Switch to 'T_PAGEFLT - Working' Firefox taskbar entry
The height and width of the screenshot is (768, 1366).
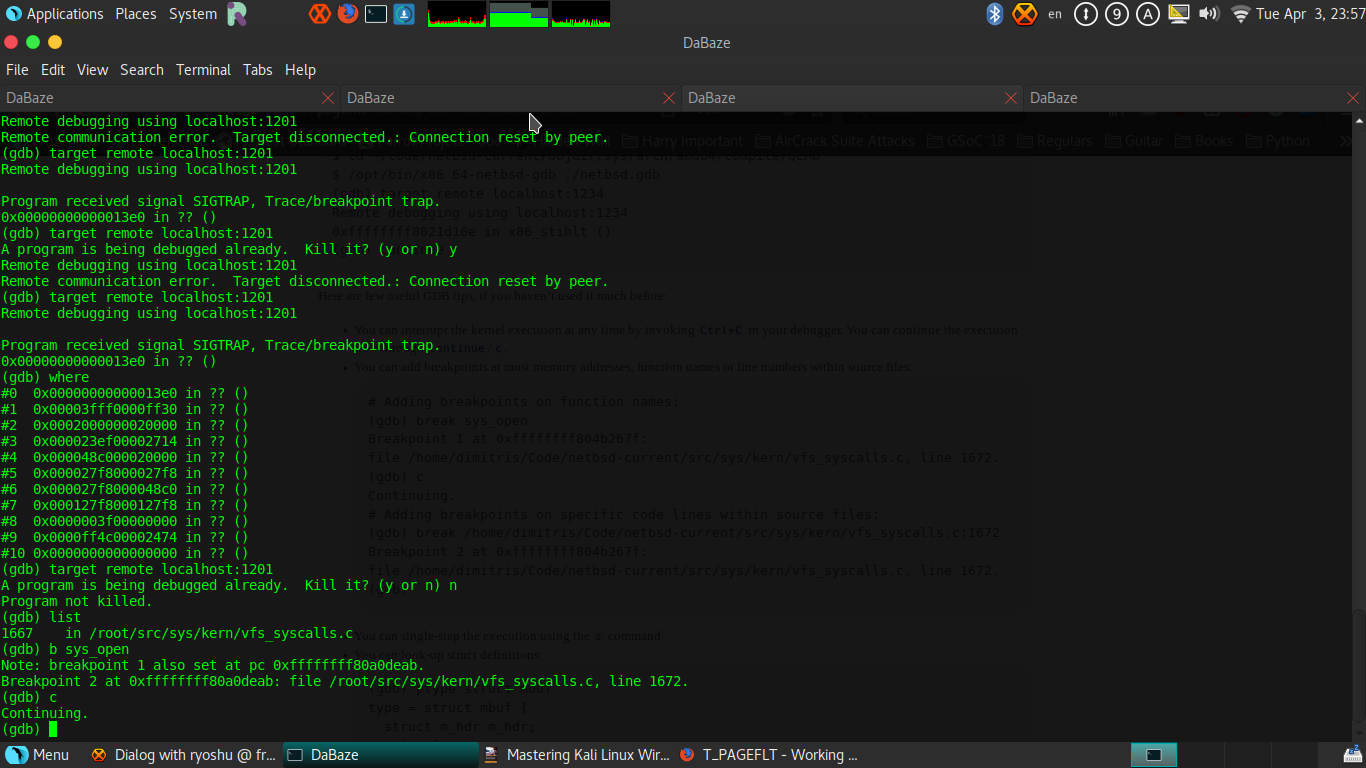click(x=772, y=755)
